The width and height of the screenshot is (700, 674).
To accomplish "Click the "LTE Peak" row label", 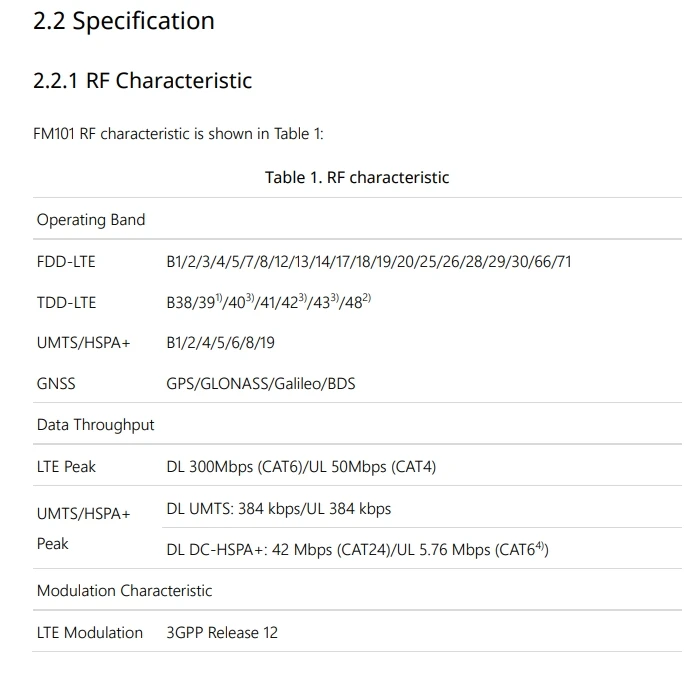I will point(66,467).
